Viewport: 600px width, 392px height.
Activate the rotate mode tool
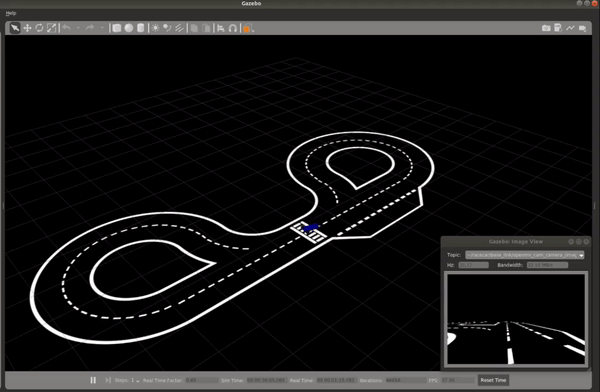(x=39, y=28)
